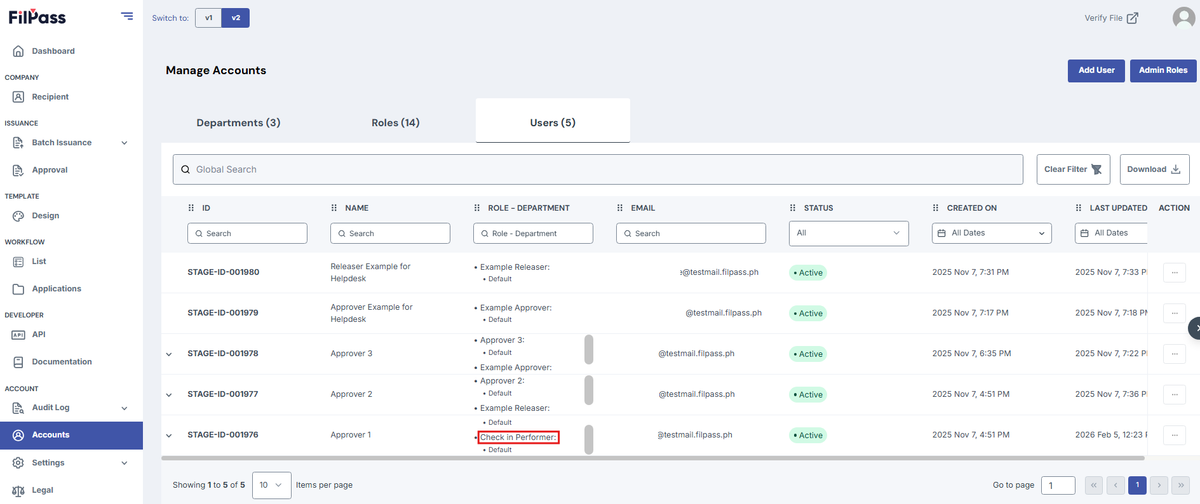Select pagination page 1 button
Image resolution: width=1200 pixels, height=504 pixels.
1136,485
